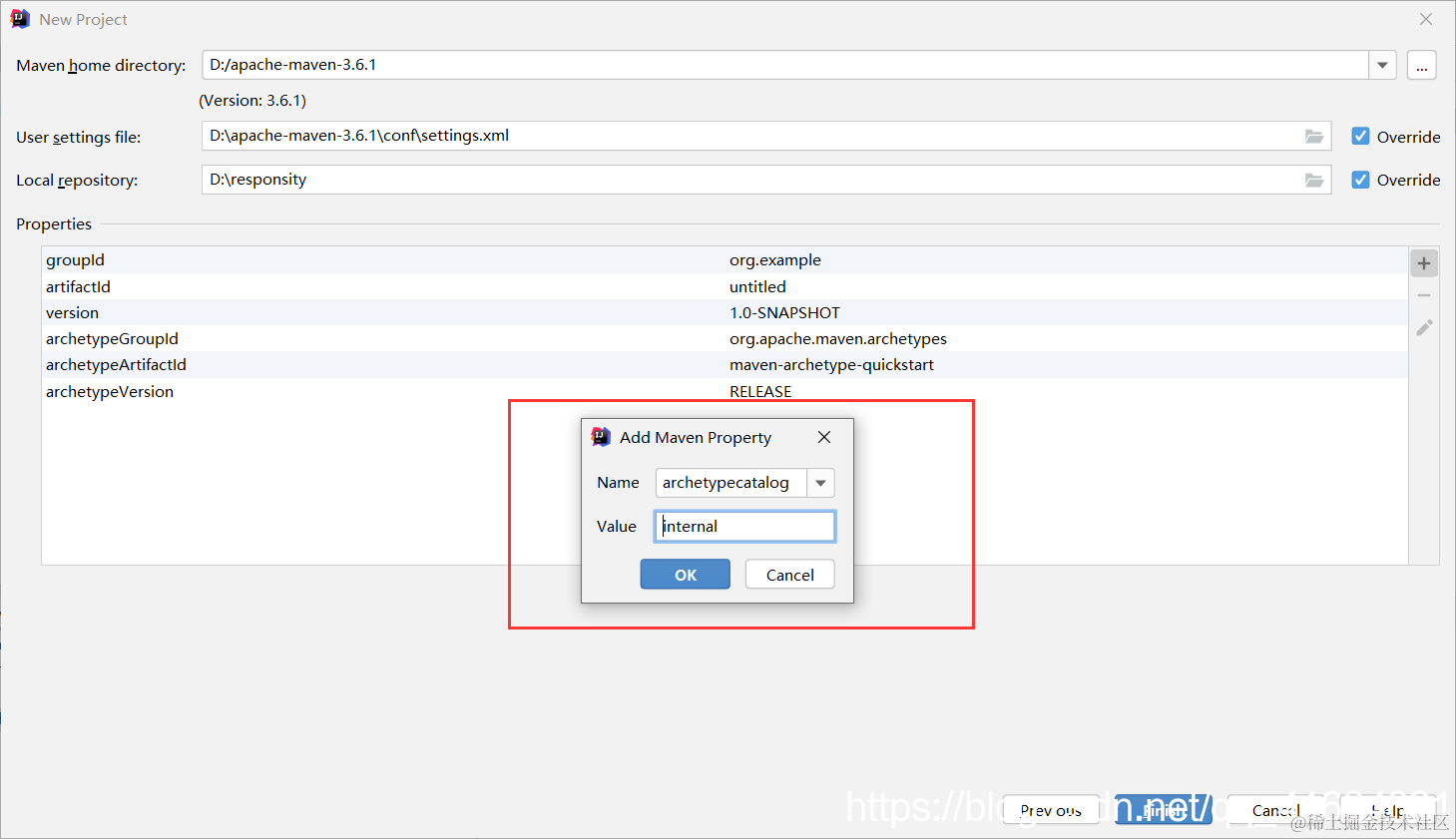1456x839 pixels.
Task: Toggle Override checkbox for User settings file
Action: 1360,137
